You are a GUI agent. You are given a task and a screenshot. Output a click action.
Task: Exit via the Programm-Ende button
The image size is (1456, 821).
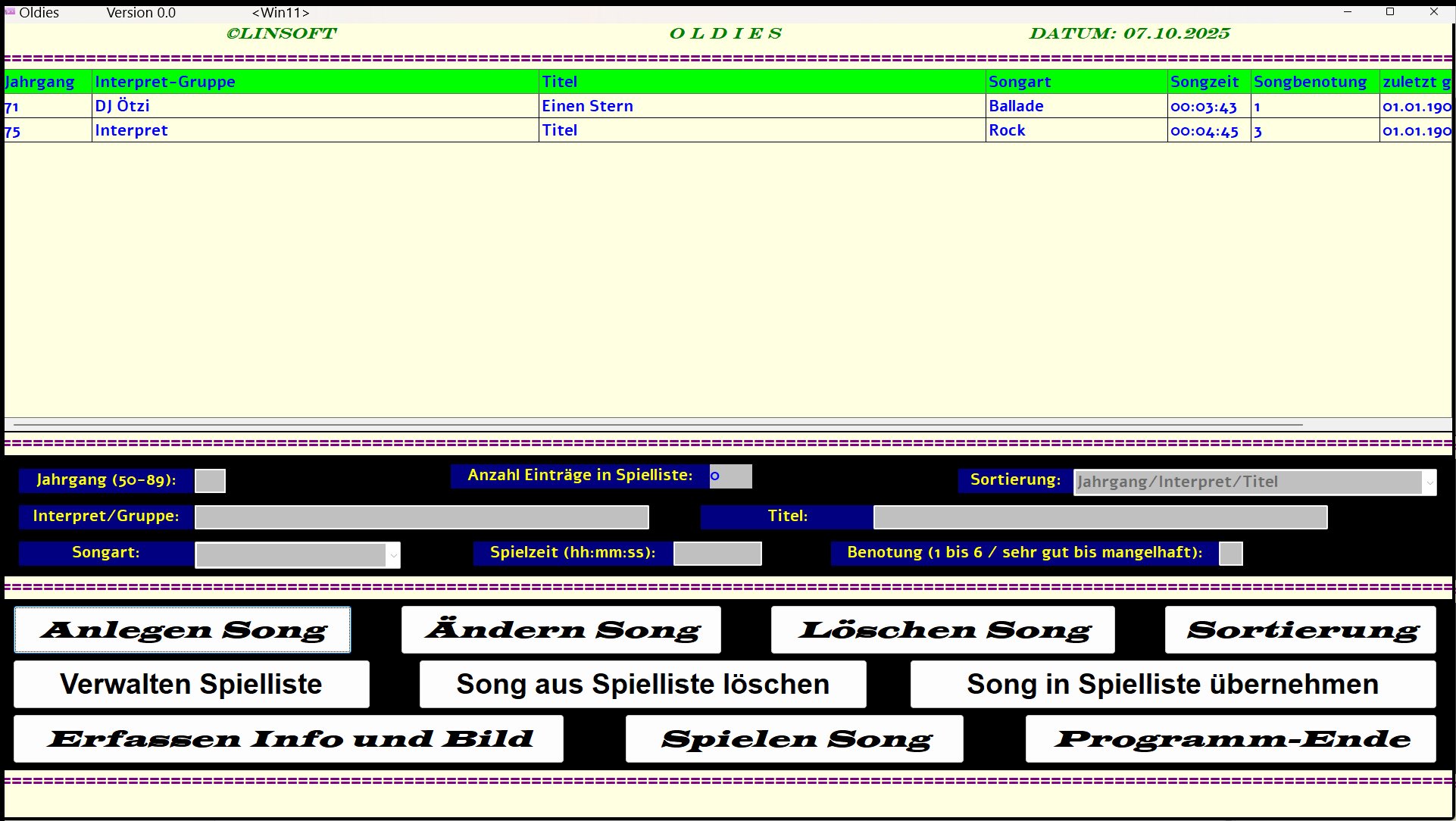coord(1230,739)
